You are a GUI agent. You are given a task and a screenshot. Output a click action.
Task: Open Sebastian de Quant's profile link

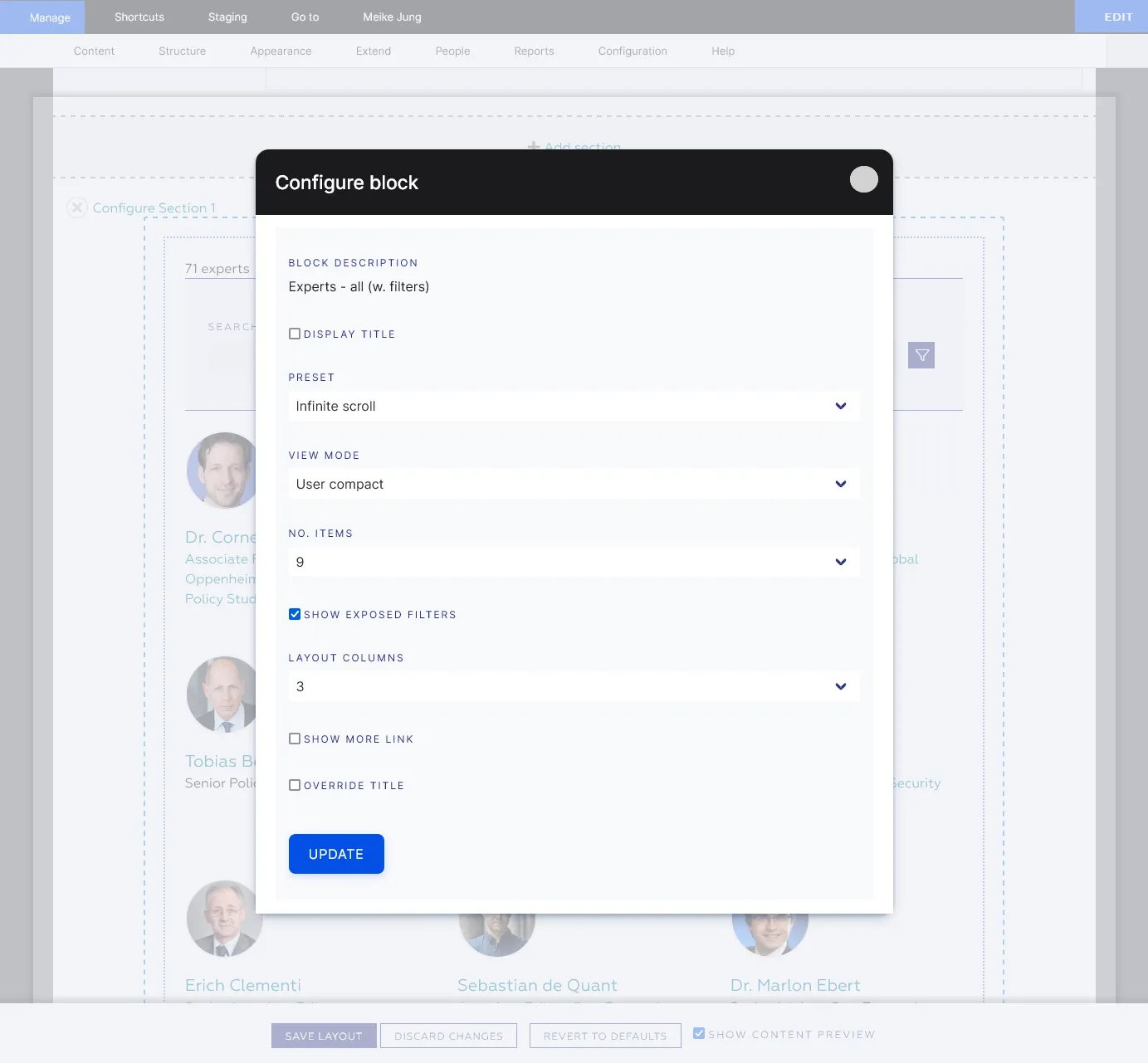click(537, 985)
